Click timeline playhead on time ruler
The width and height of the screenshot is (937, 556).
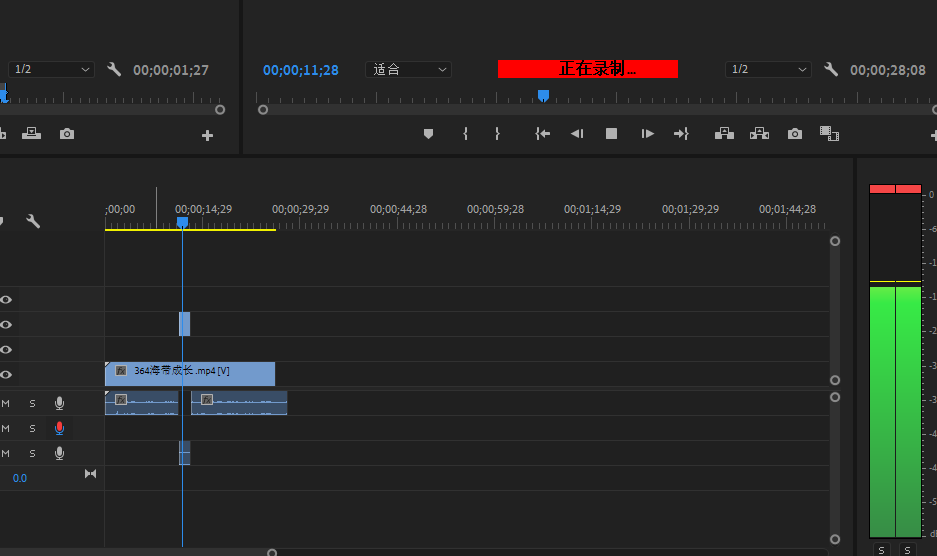pyautogui.click(x=182, y=222)
